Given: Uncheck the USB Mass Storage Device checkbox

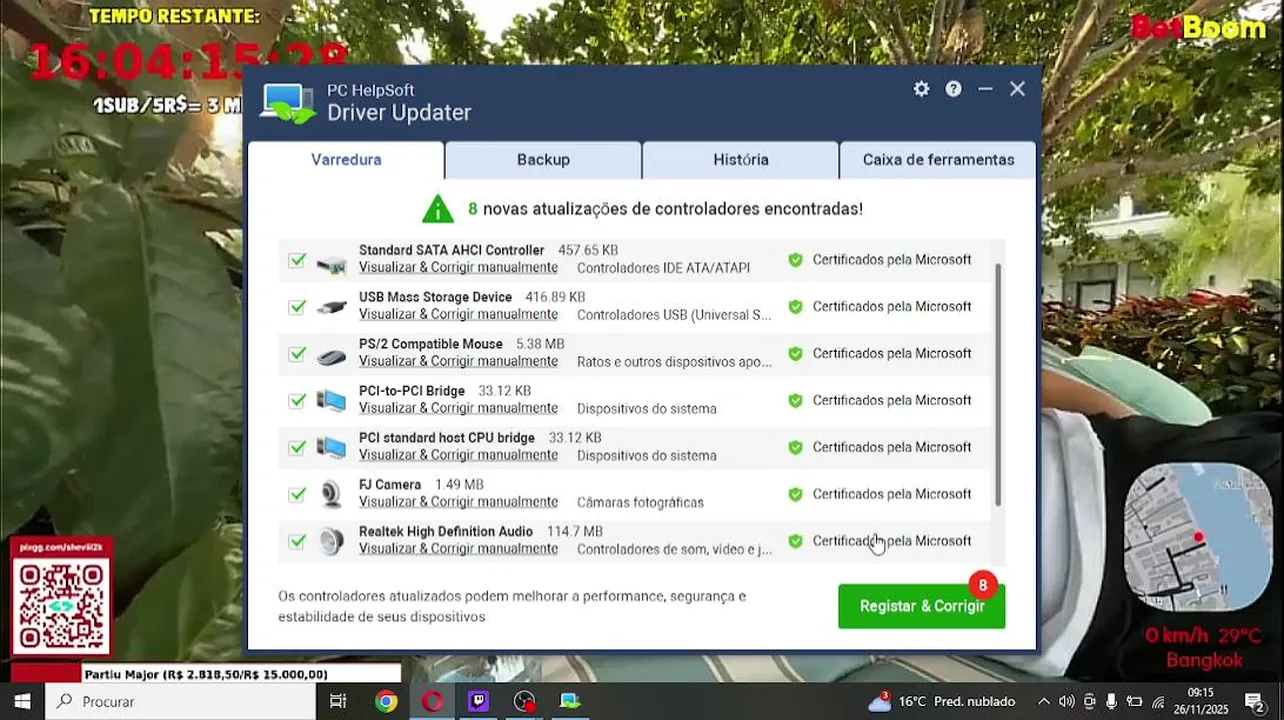Looking at the screenshot, I should 297,307.
